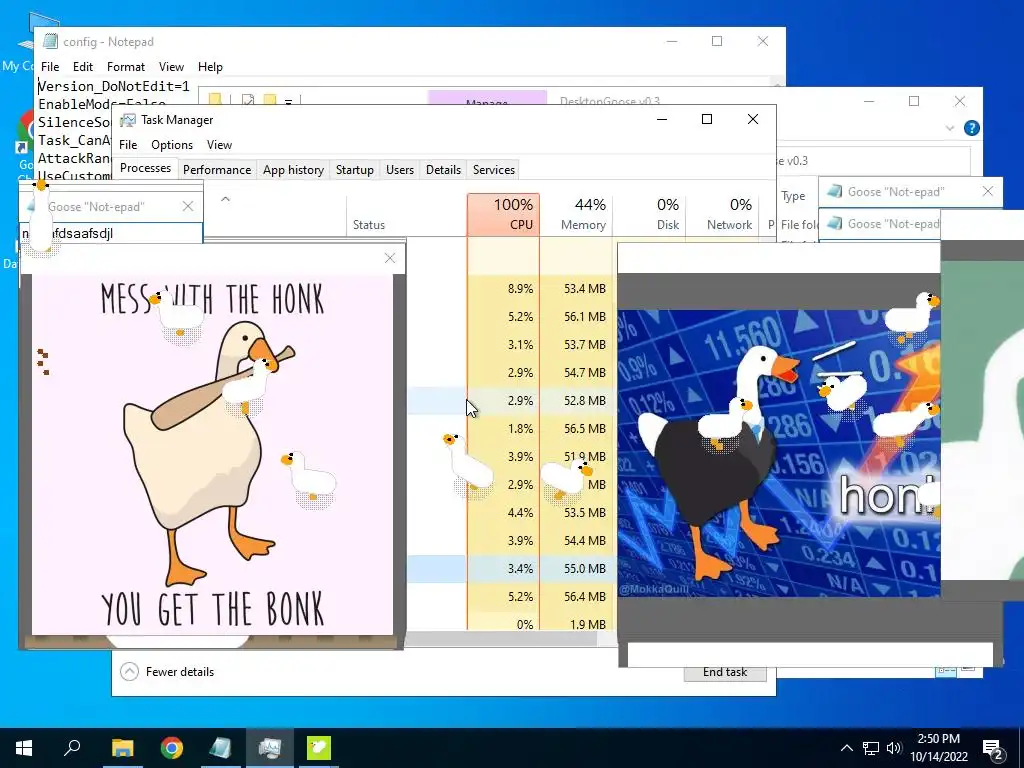Select the Processes tab
The image size is (1024, 768).
pos(146,168)
